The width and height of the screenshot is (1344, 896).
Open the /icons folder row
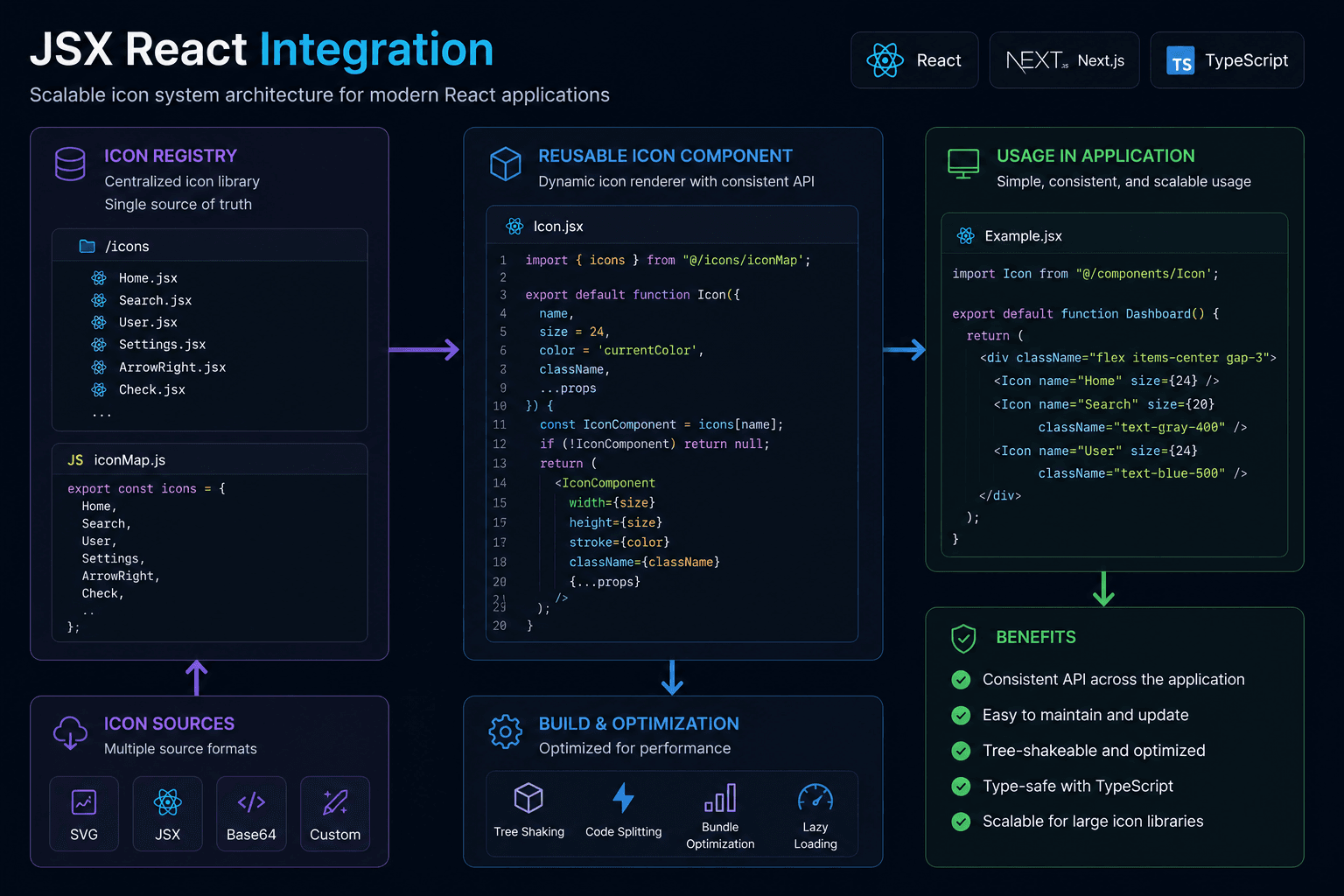tap(210, 246)
